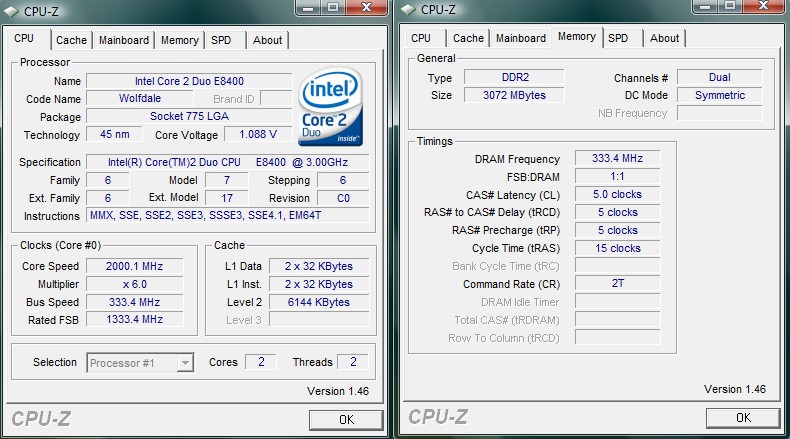790x439 pixels.
Task: Click the '1333.4 MHz' rated FSB value
Action: tap(135, 320)
